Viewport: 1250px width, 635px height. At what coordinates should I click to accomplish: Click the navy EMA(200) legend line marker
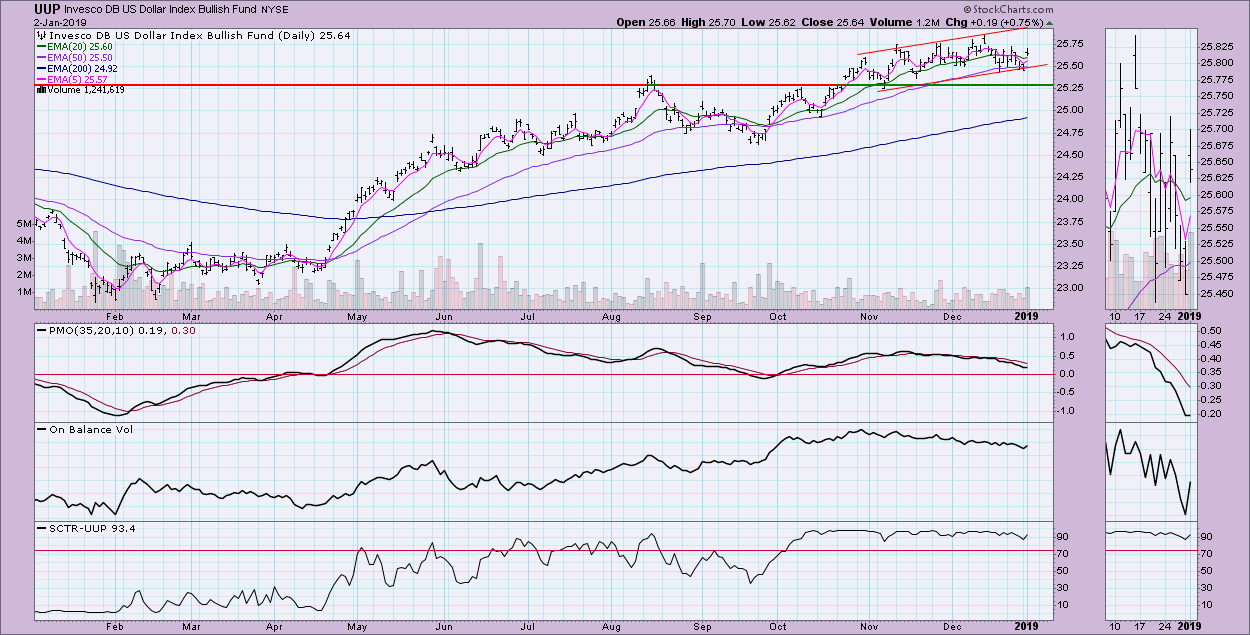click(x=43, y=68)
